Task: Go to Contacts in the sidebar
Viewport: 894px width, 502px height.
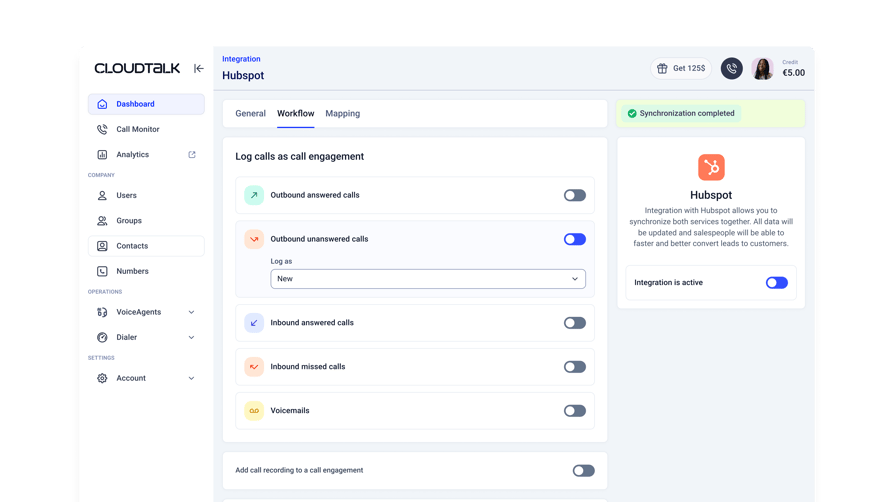Action: 146,246
